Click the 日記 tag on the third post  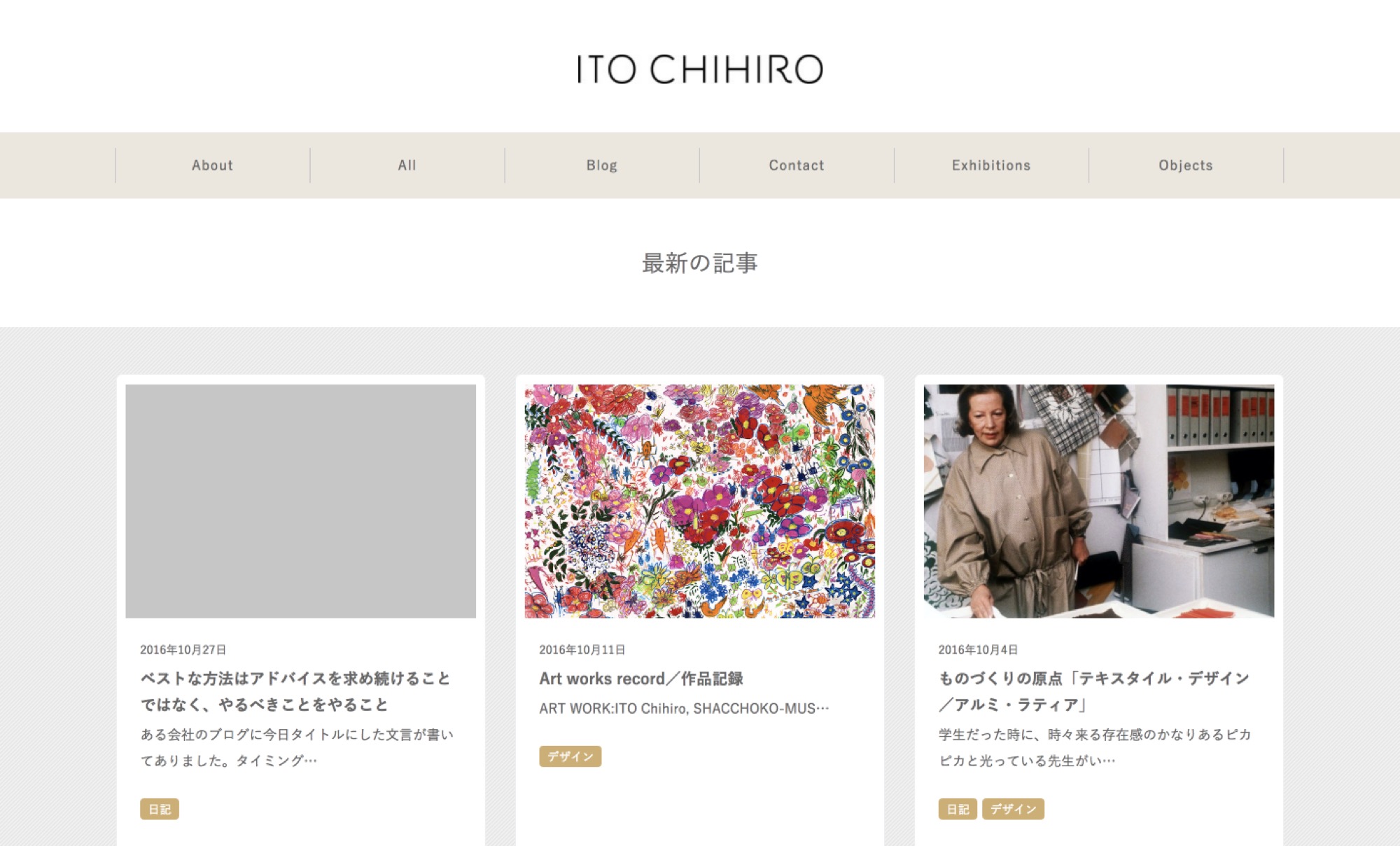tap(958, 809)
